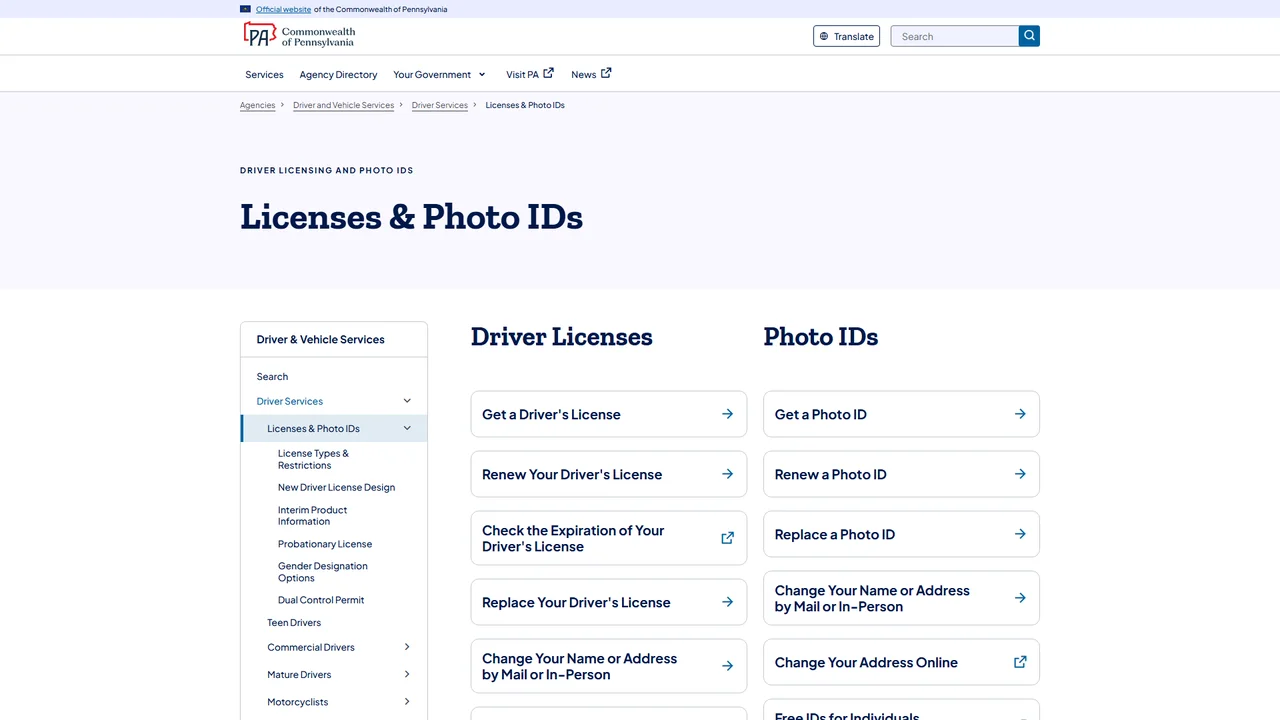Go to Driver and Vehicle Services breadcrumb

343,105
